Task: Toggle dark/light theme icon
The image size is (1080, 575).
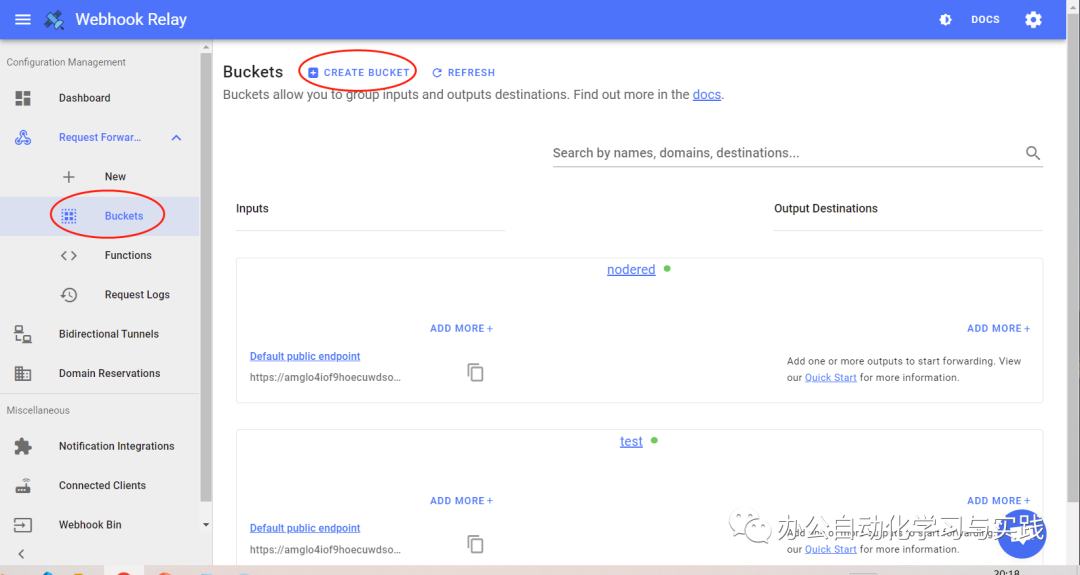Action: pos(946,19)
